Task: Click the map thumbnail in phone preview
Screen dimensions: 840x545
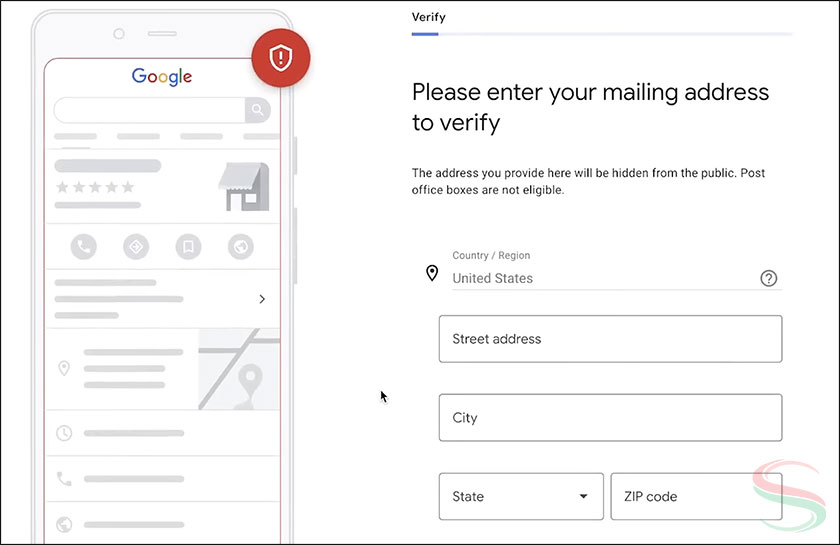Action: point(239,369)
